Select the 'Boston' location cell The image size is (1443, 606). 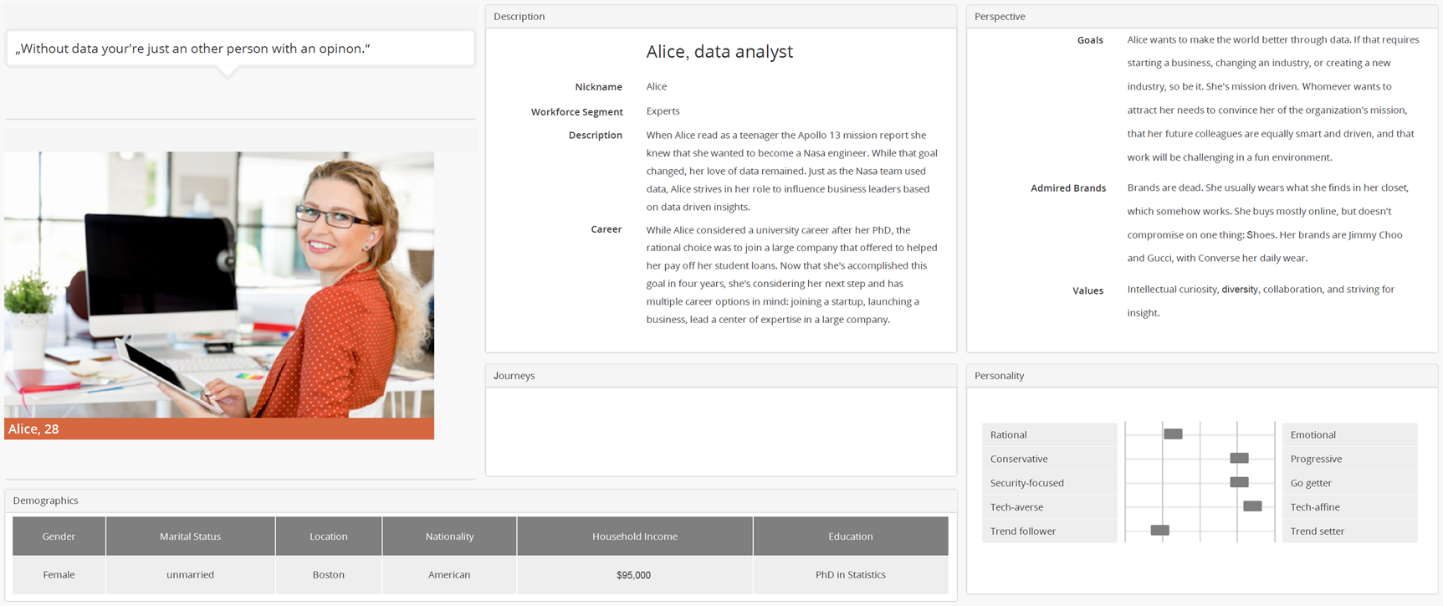point(328,575)
